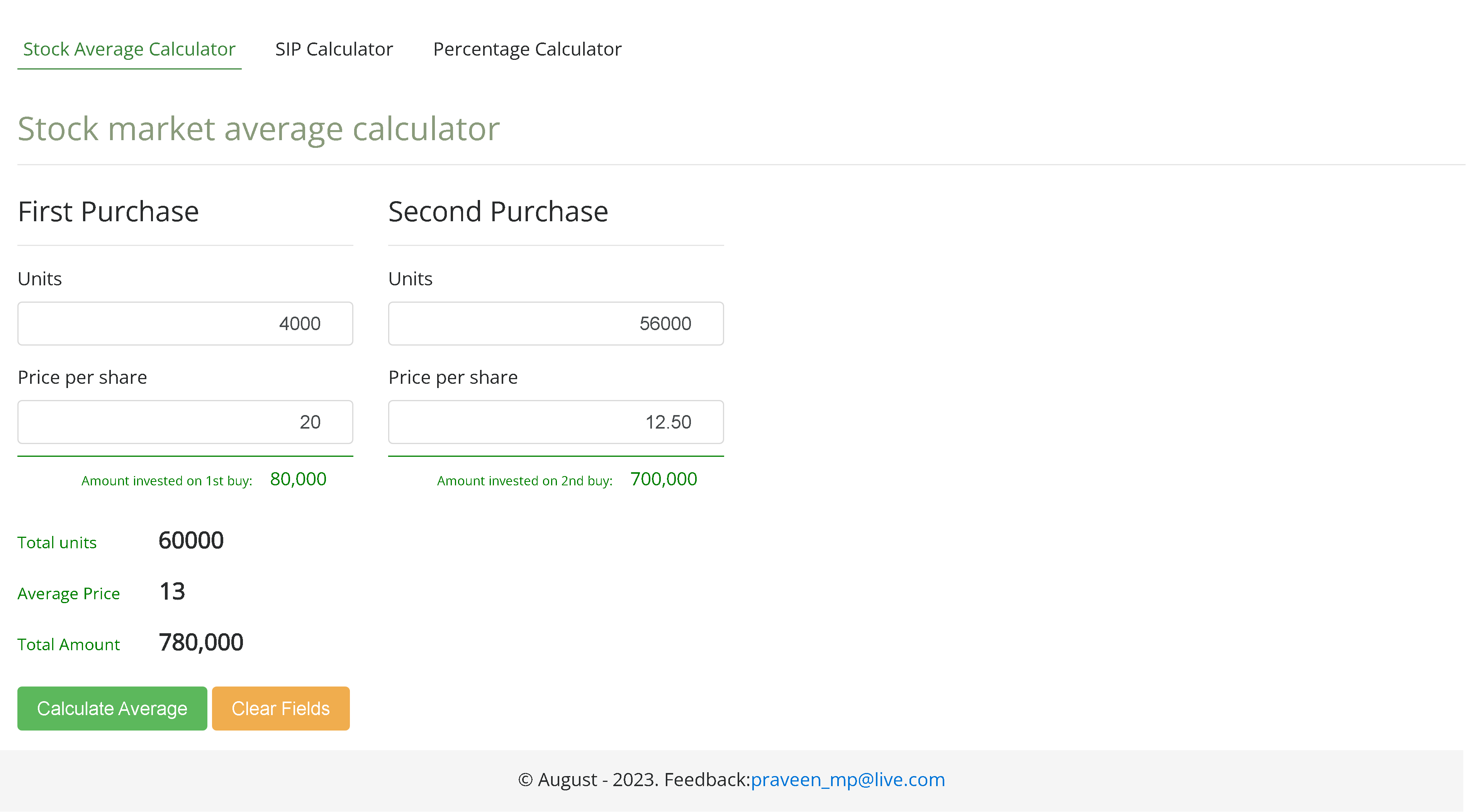Switch to the SIP Calculator tab
Image resolution: width=1483 pixels, height=812 pixels.
pyautogui.click(x=334, y=49)
